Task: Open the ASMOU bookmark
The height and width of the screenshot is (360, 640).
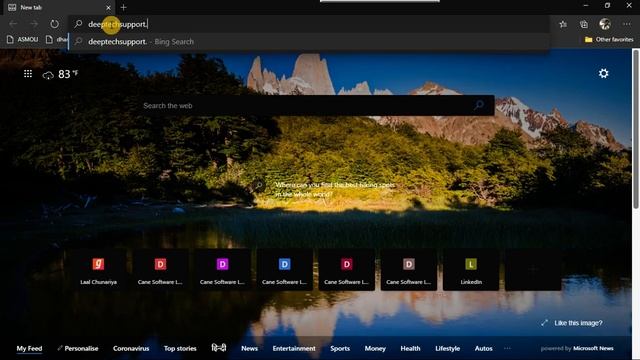Action: coord(23,40)
